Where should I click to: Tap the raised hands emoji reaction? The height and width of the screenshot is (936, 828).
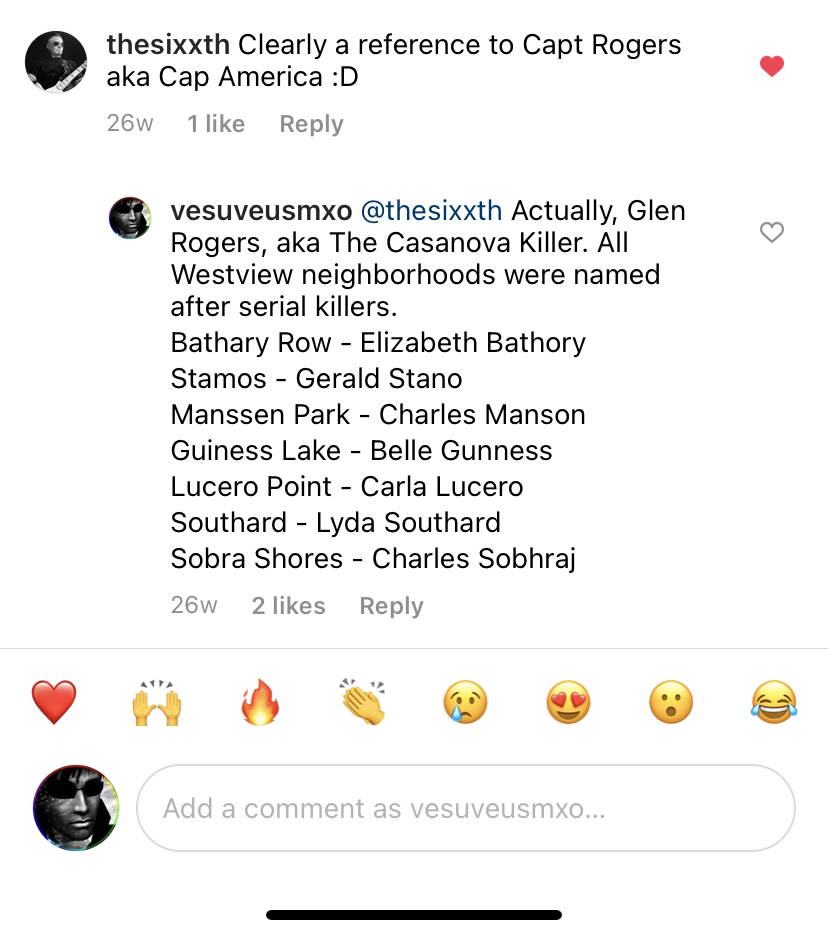(157, 702)
